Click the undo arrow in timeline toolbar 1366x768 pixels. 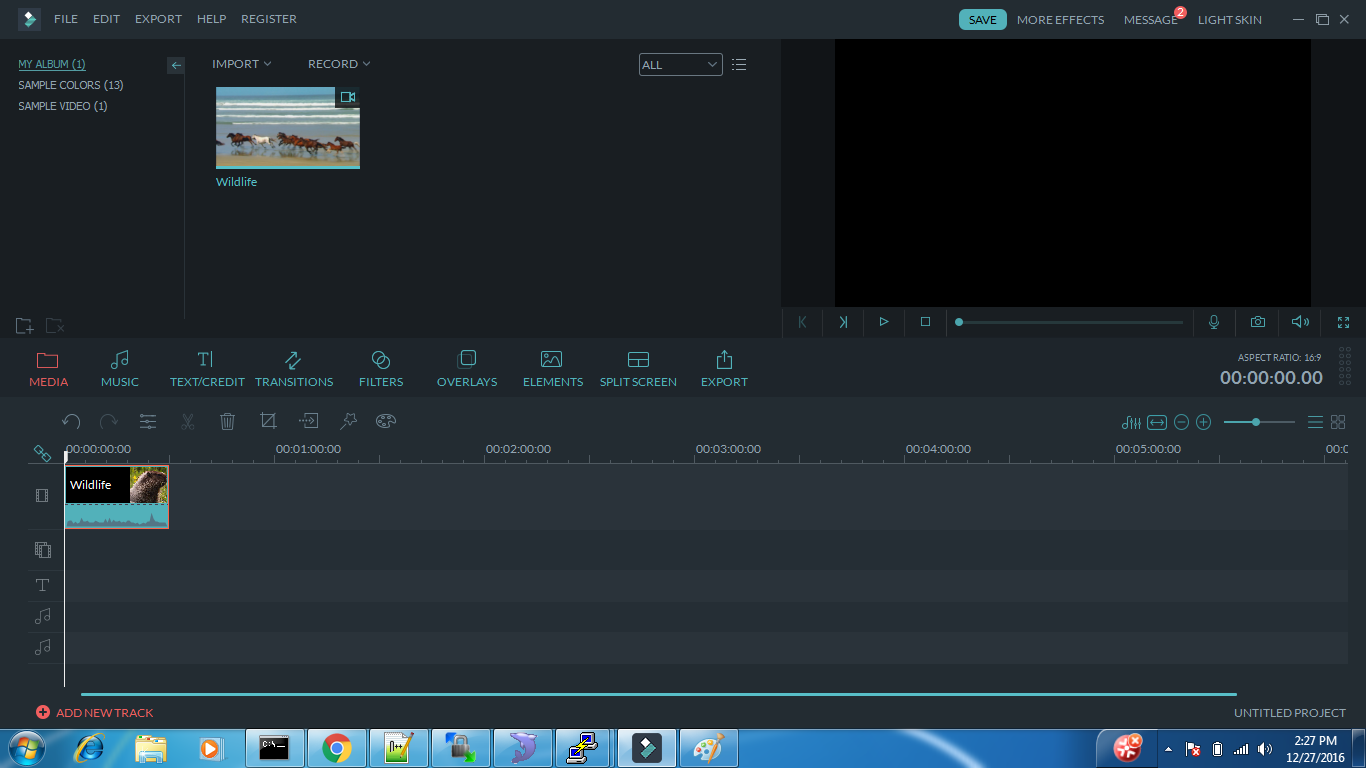tap(71, 422)
